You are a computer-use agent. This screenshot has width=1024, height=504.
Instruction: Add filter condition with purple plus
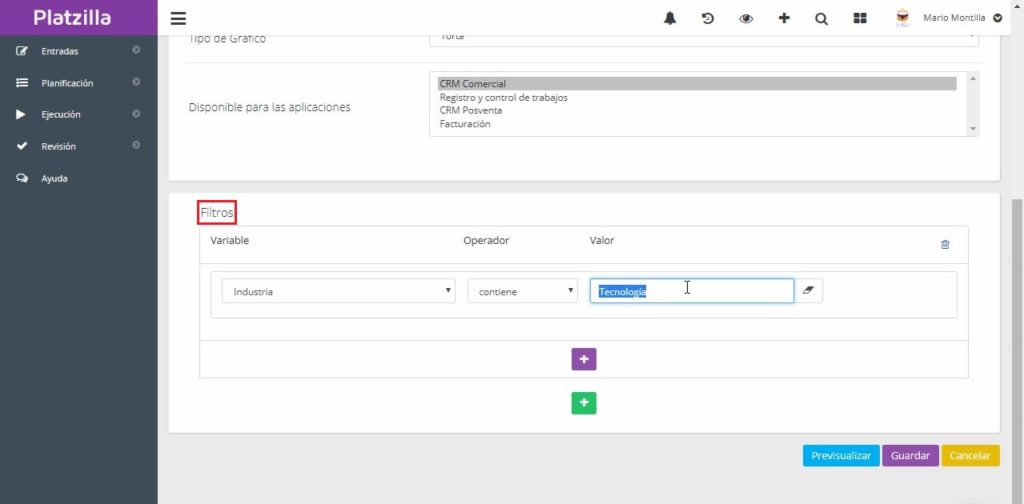(584, 359)
